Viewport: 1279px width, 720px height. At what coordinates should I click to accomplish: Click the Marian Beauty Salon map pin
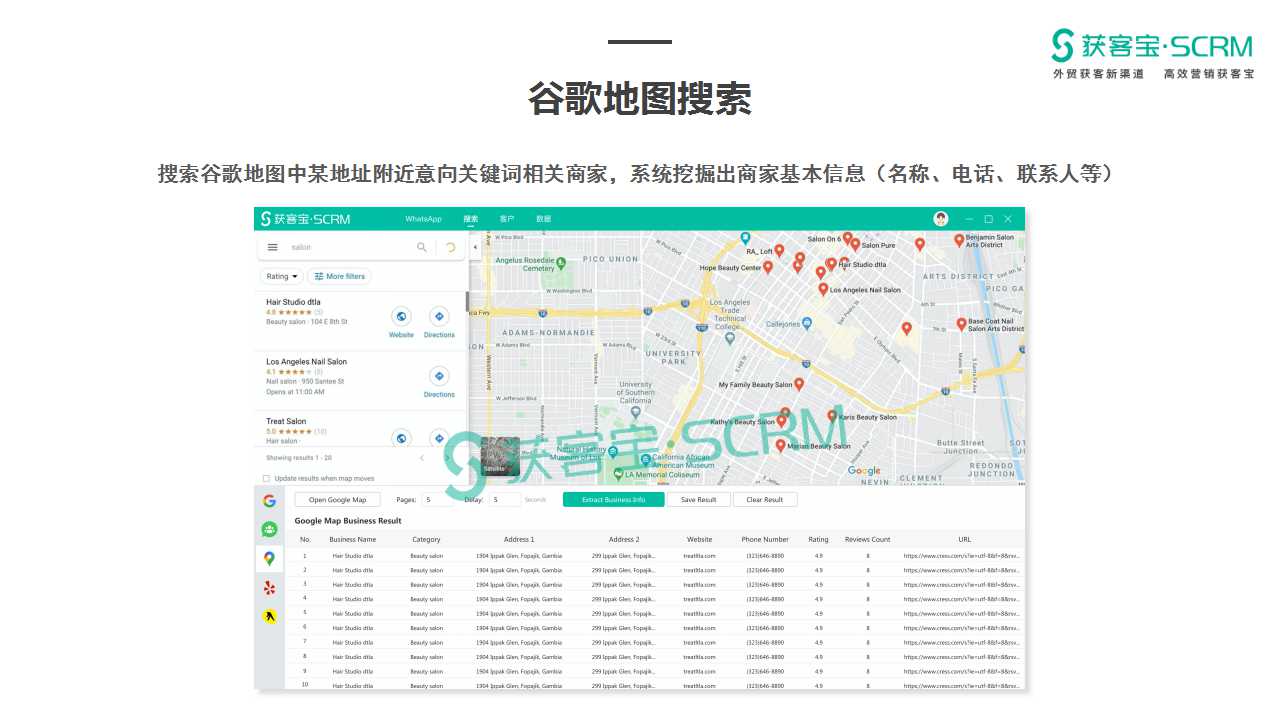(780, 445)
